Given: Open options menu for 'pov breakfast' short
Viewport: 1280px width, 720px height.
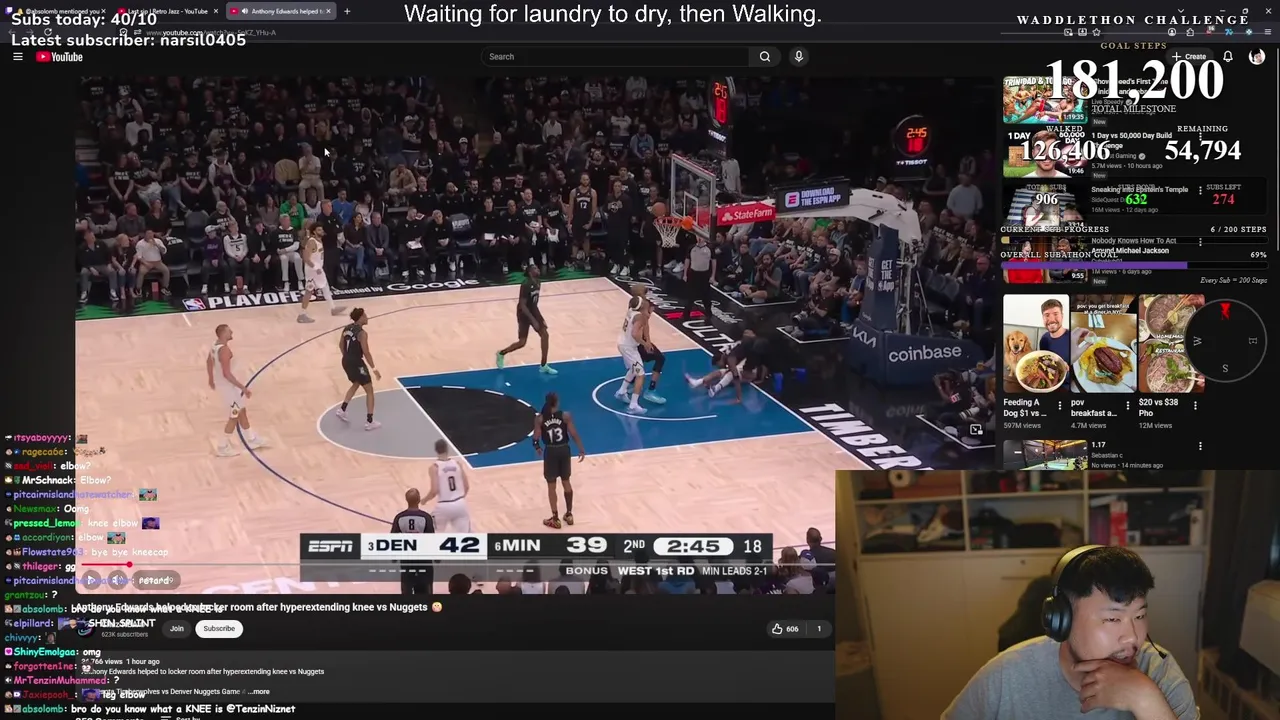Looking at the screenshot, I should [x=1128, y=406].
